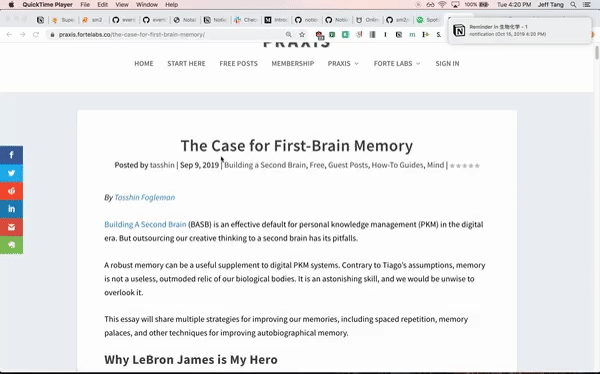
Task: Share article by email via sidebar
Action: [11, 227]
